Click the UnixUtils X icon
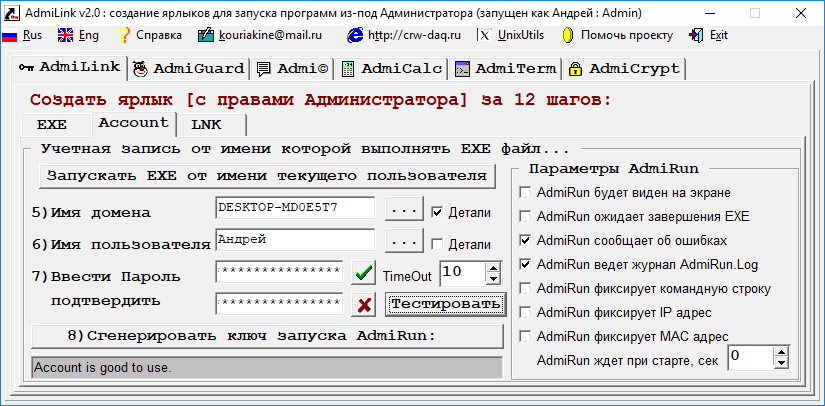825x406 pixels. pos(486,35)
